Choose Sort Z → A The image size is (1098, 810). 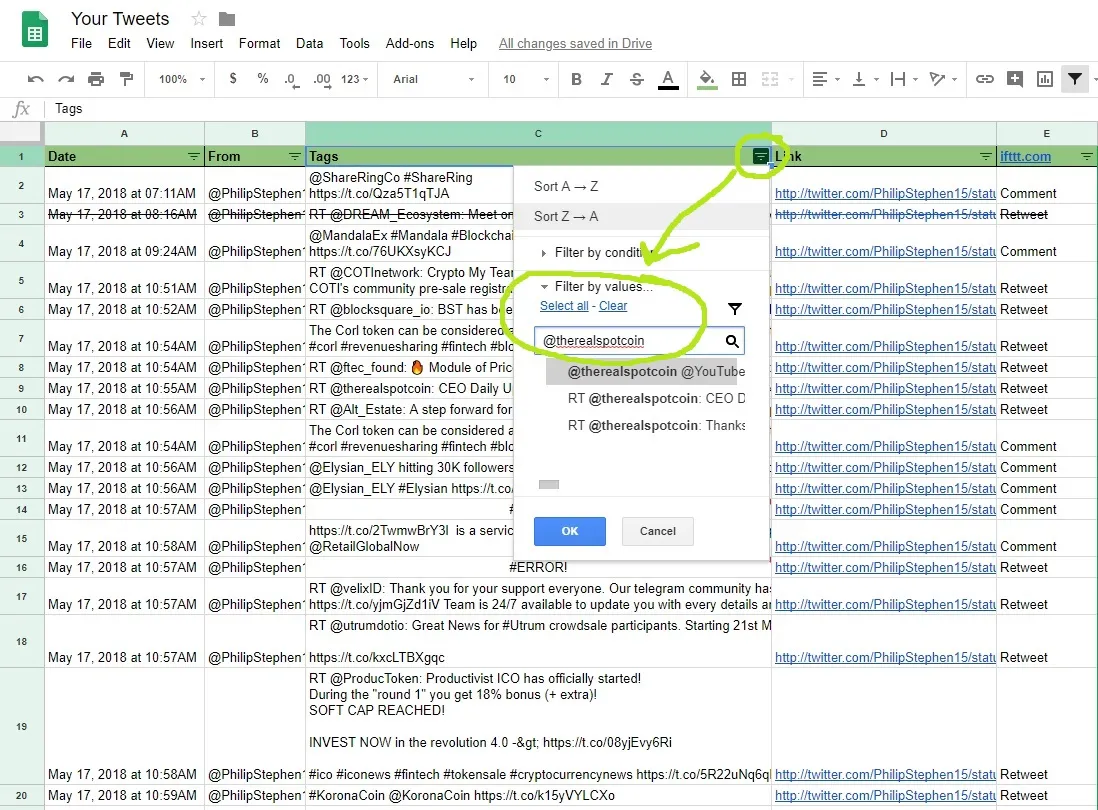click(x=641, y=216)
